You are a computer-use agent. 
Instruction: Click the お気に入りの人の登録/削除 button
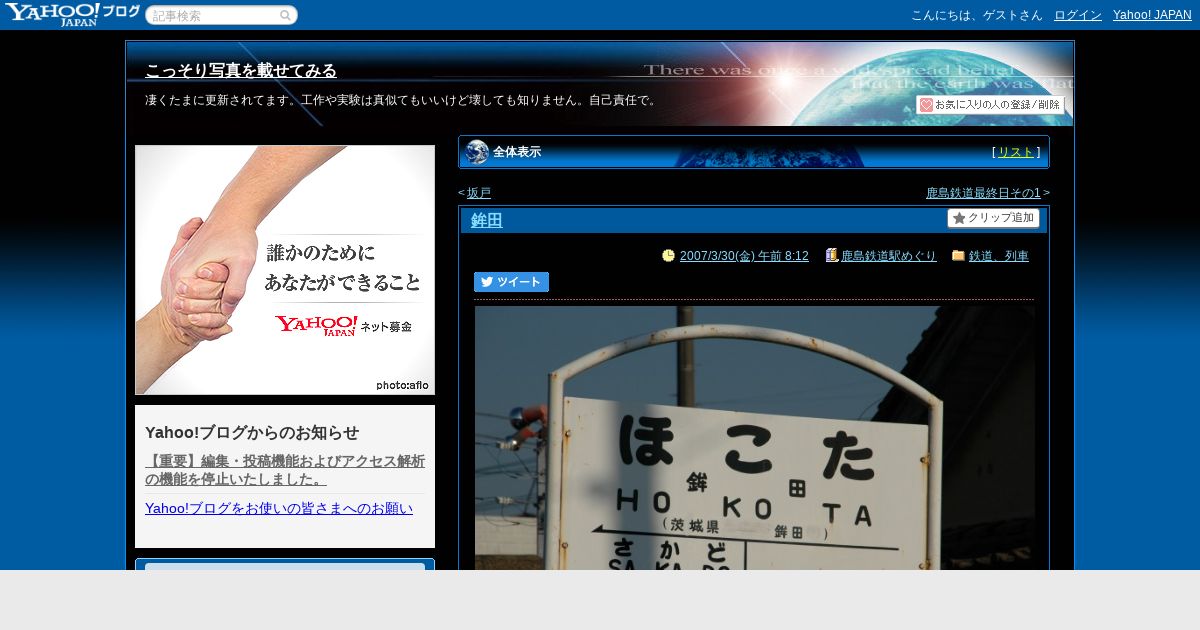(990, 105)
